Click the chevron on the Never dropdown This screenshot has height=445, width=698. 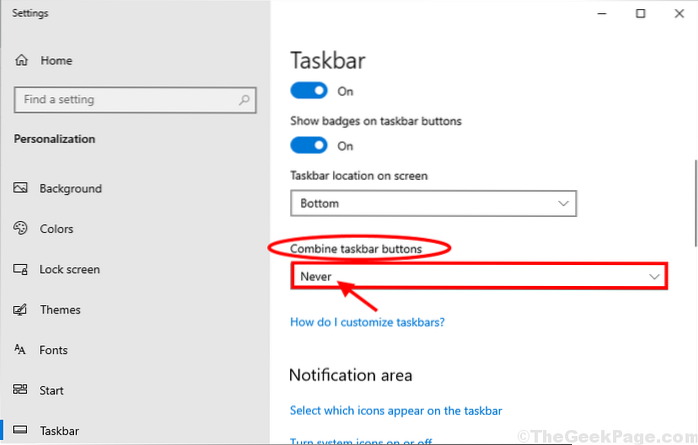(655, 275)
